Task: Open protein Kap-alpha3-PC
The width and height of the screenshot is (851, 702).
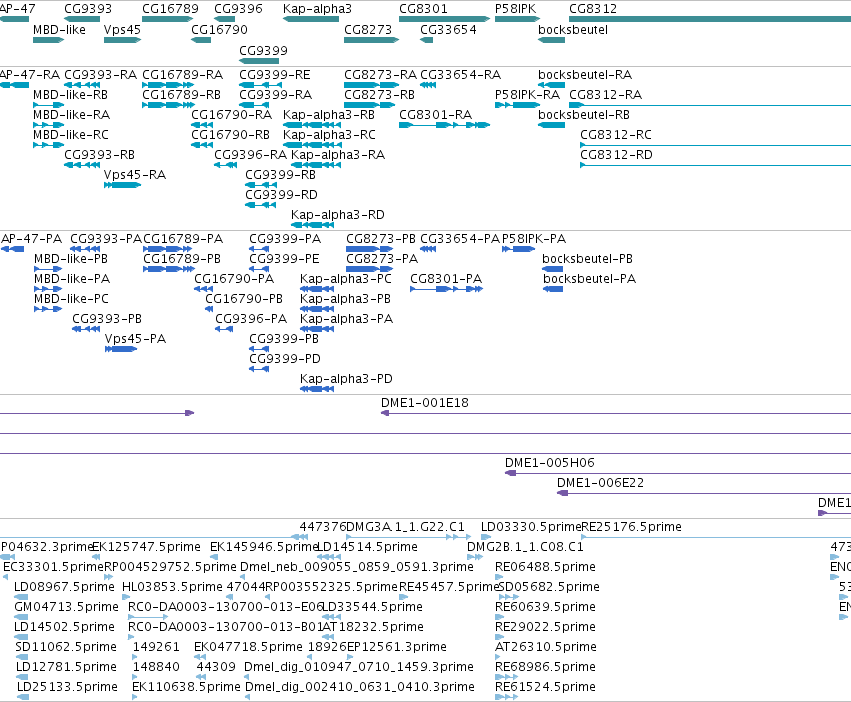Action: [x=346, y=279]
